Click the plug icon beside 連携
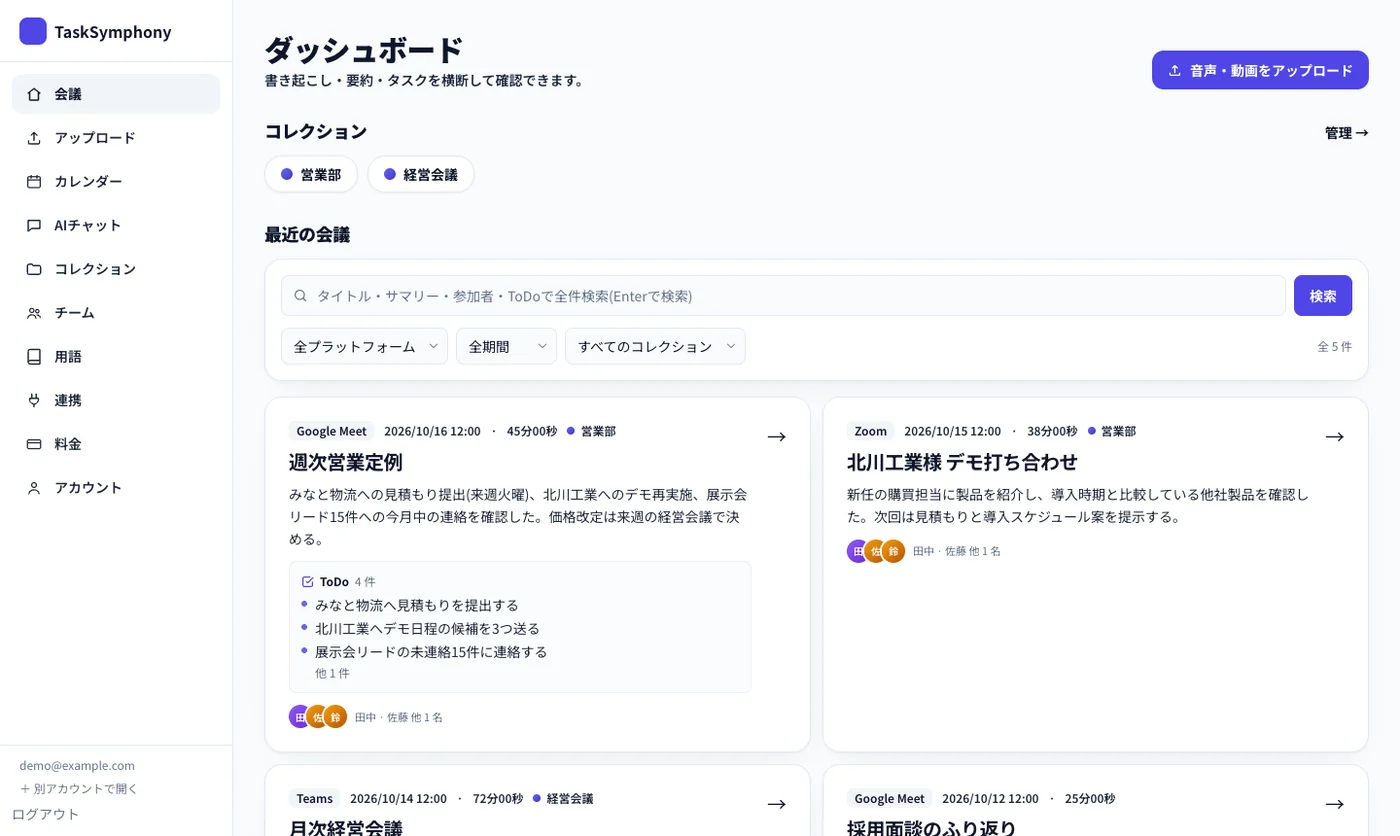1400x836 pixels. pyautogui.click(x=34, y=400)
